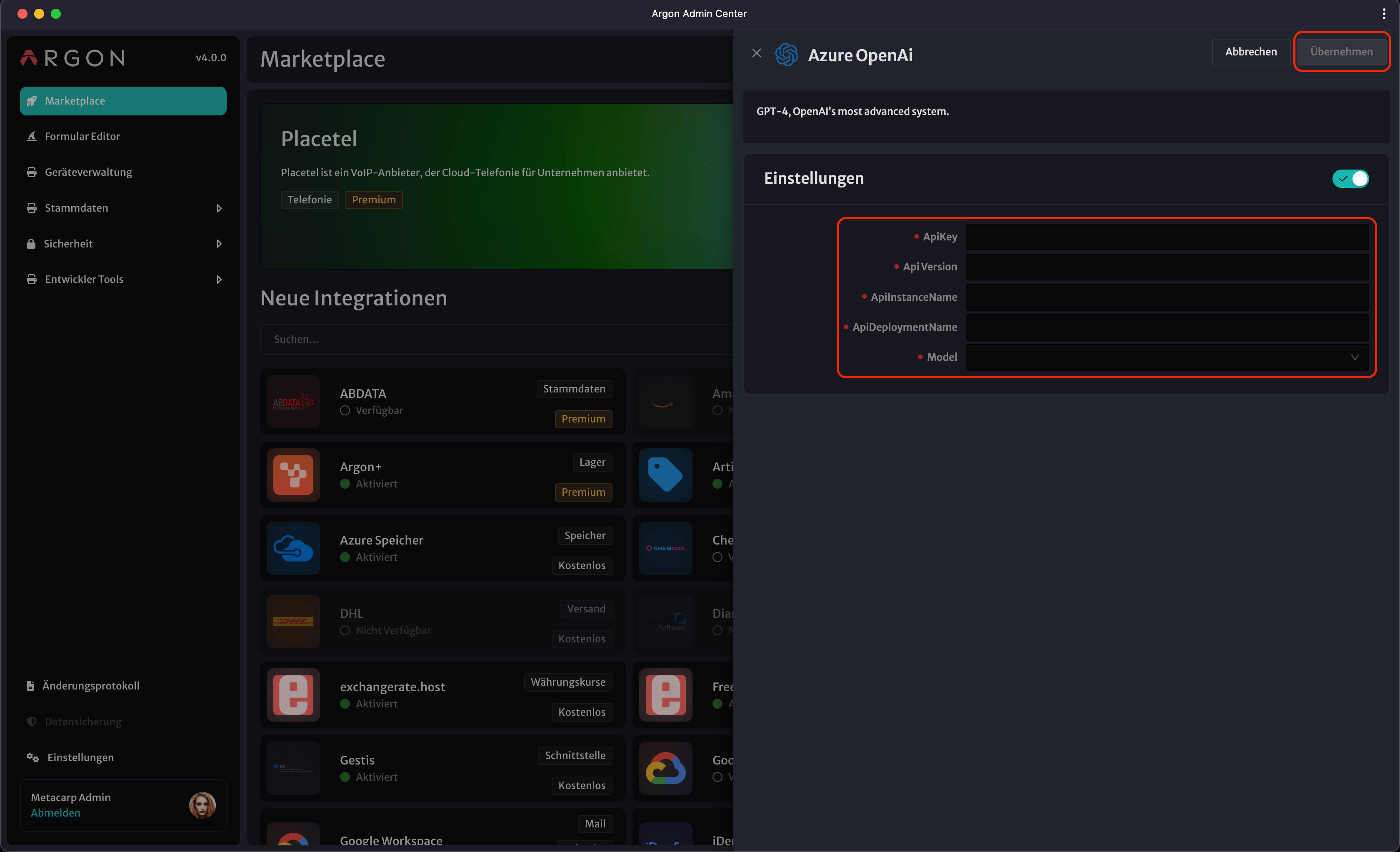
Task: Go to Geräteverwaltung
Action: tap(123, 172)
